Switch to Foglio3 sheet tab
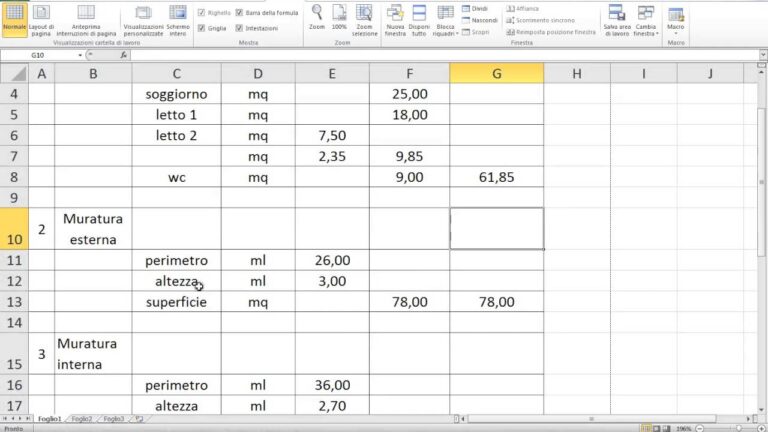 coord(114,419)
